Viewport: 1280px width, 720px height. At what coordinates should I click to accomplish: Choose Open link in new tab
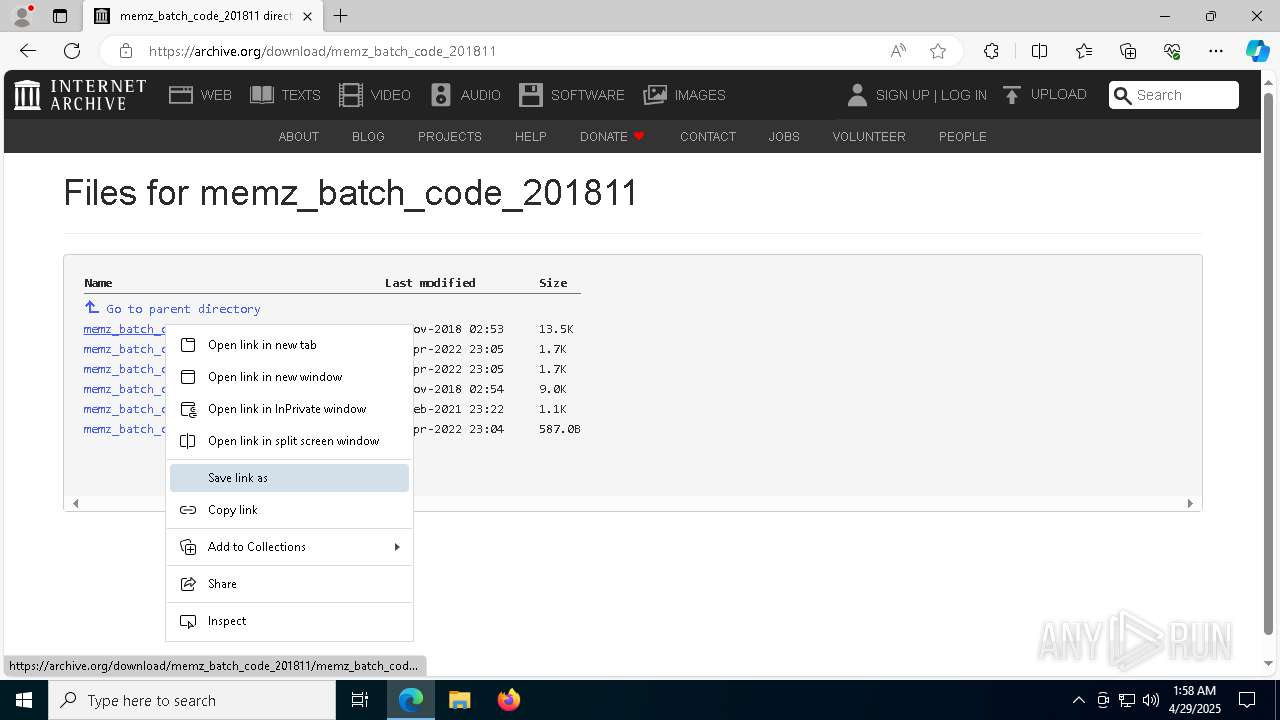click(x=289, y=345)
